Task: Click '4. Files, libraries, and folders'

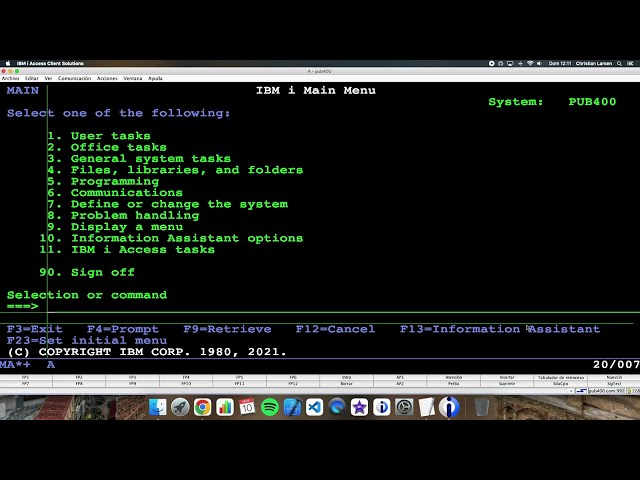Action: [175, 170]
